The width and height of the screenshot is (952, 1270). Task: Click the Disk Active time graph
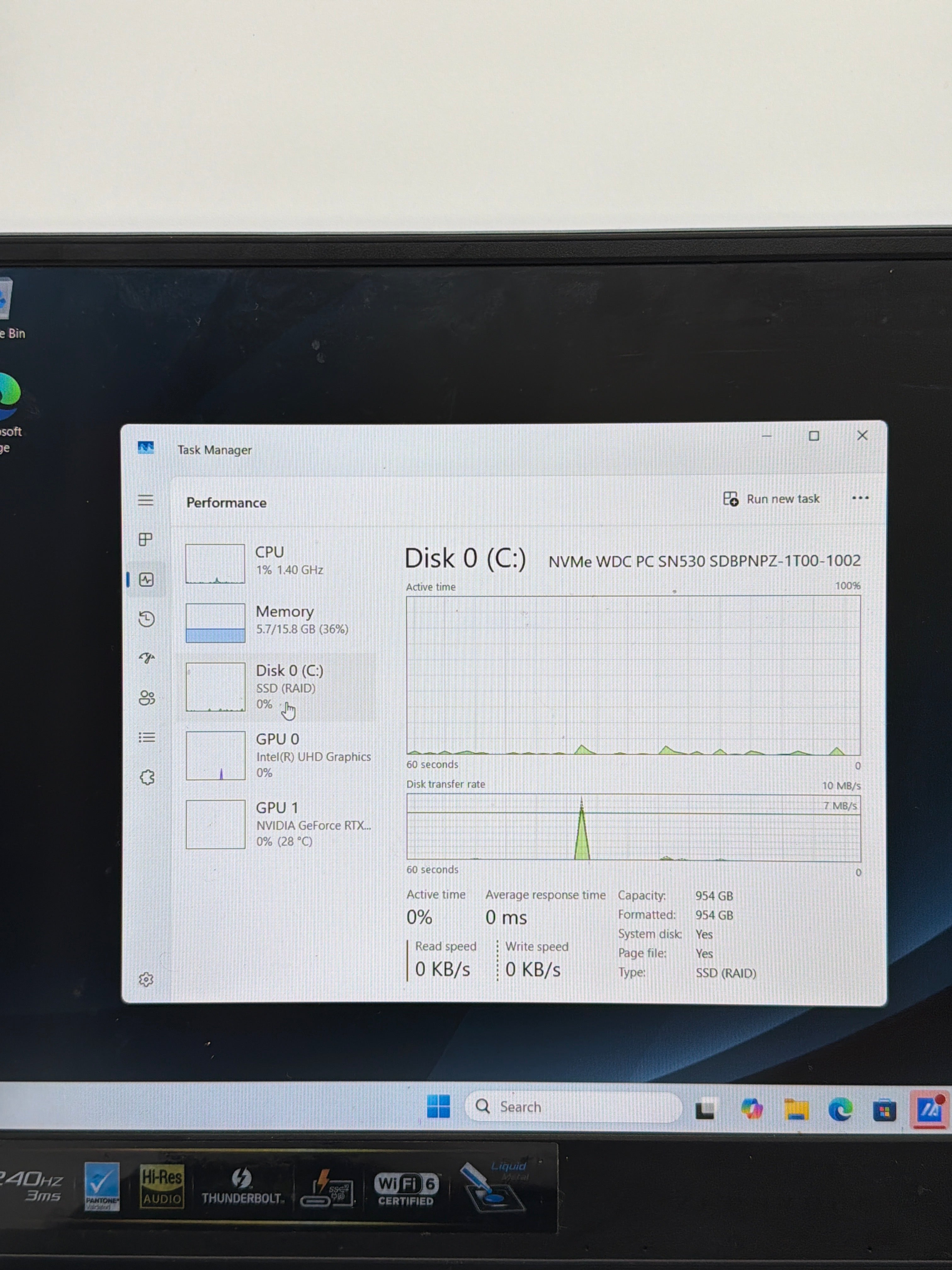point(633,675)
